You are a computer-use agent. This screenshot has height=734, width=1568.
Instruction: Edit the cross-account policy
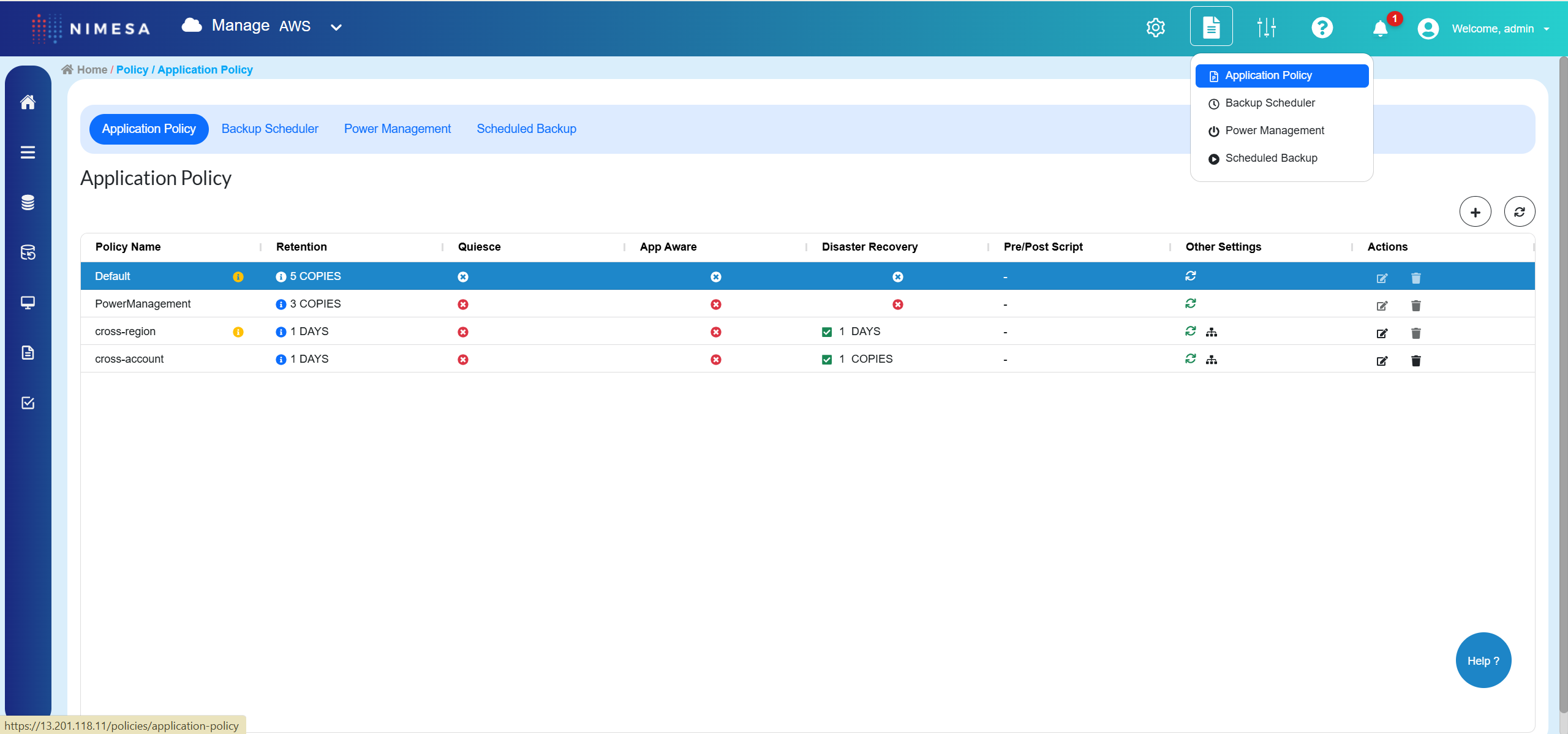pos(1382,361)
